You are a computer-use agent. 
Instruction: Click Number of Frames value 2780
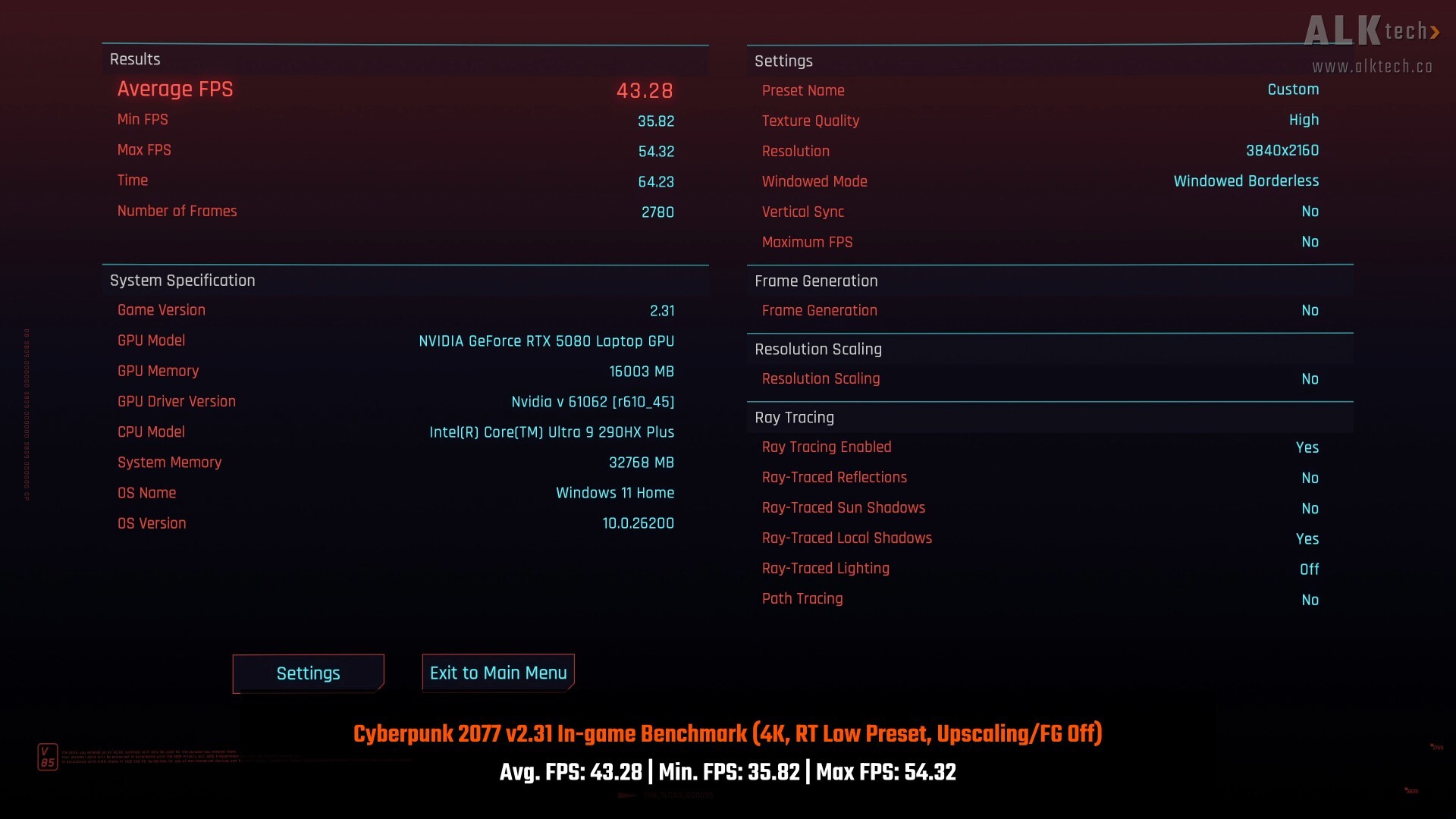point(657,212)
